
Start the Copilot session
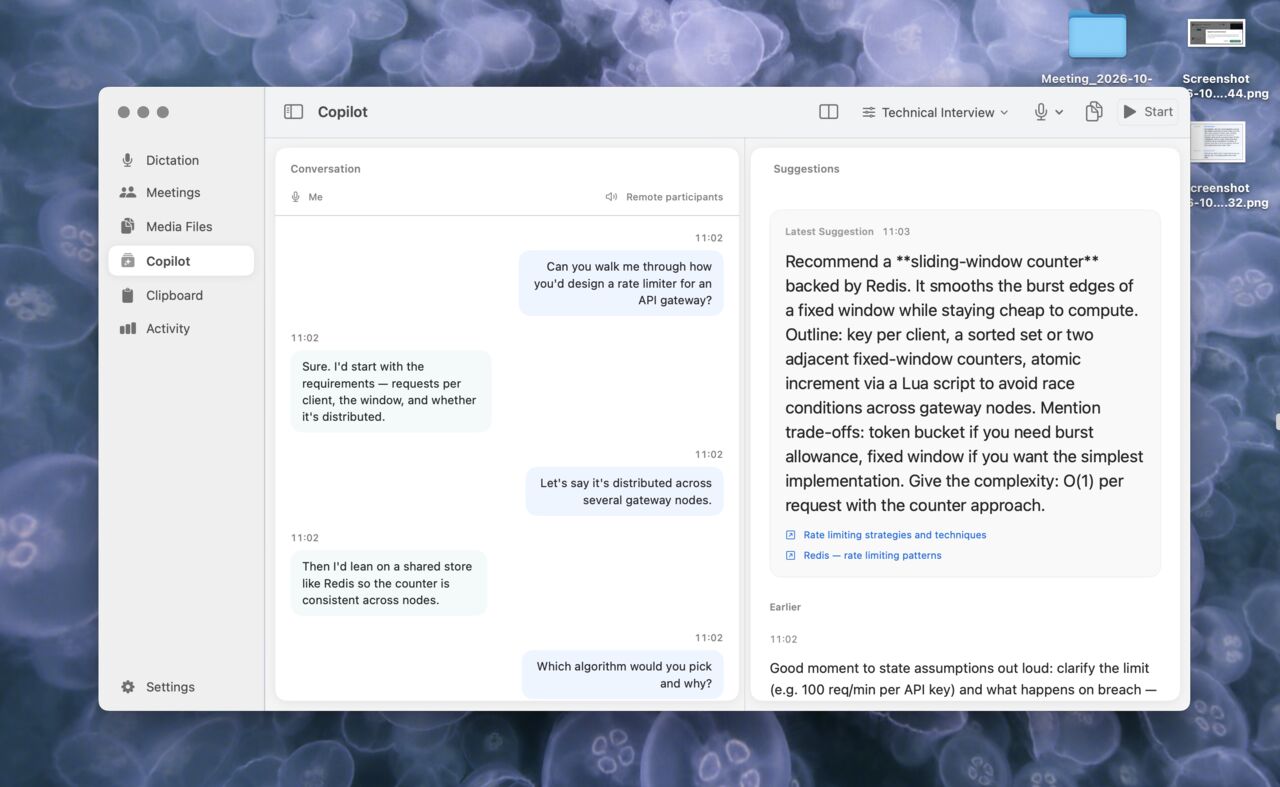1148,112
